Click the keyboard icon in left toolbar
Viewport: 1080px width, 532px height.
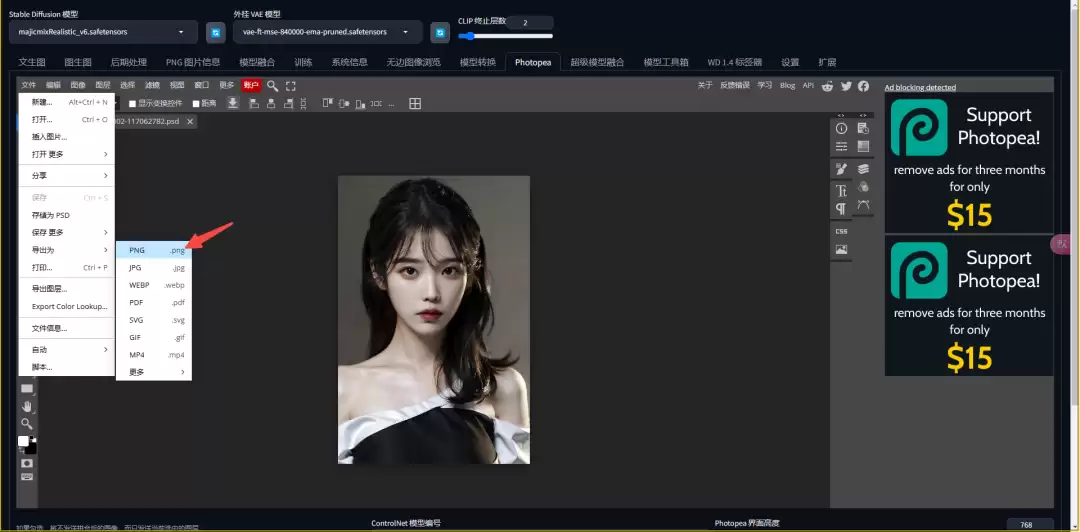27,477
